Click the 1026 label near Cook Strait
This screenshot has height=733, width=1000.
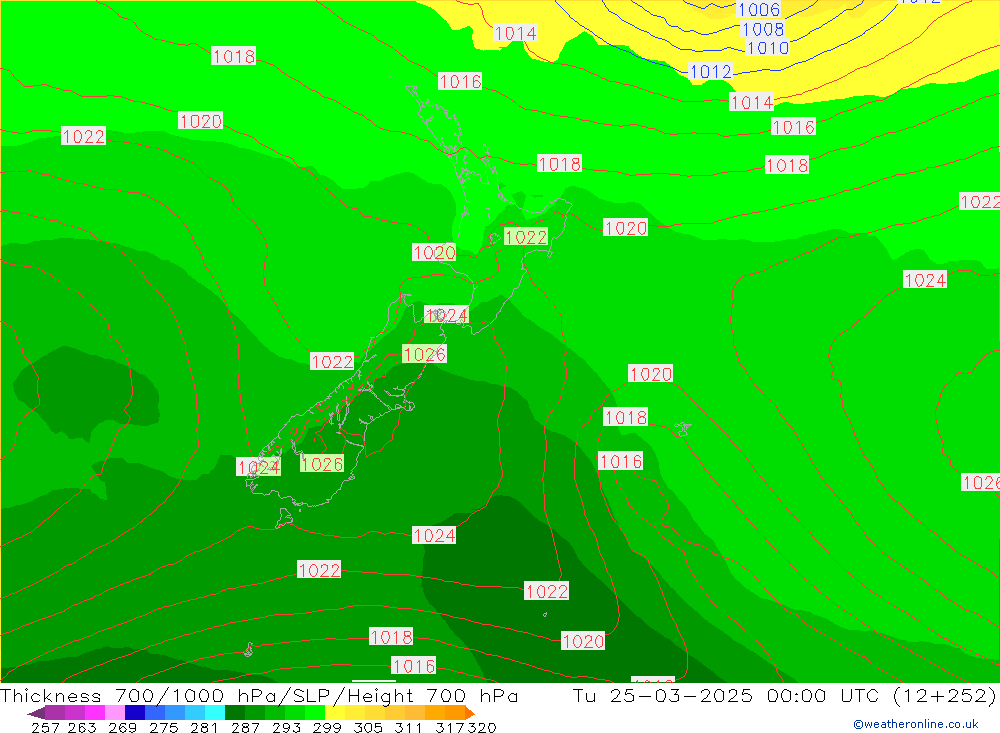pos(424,354)
